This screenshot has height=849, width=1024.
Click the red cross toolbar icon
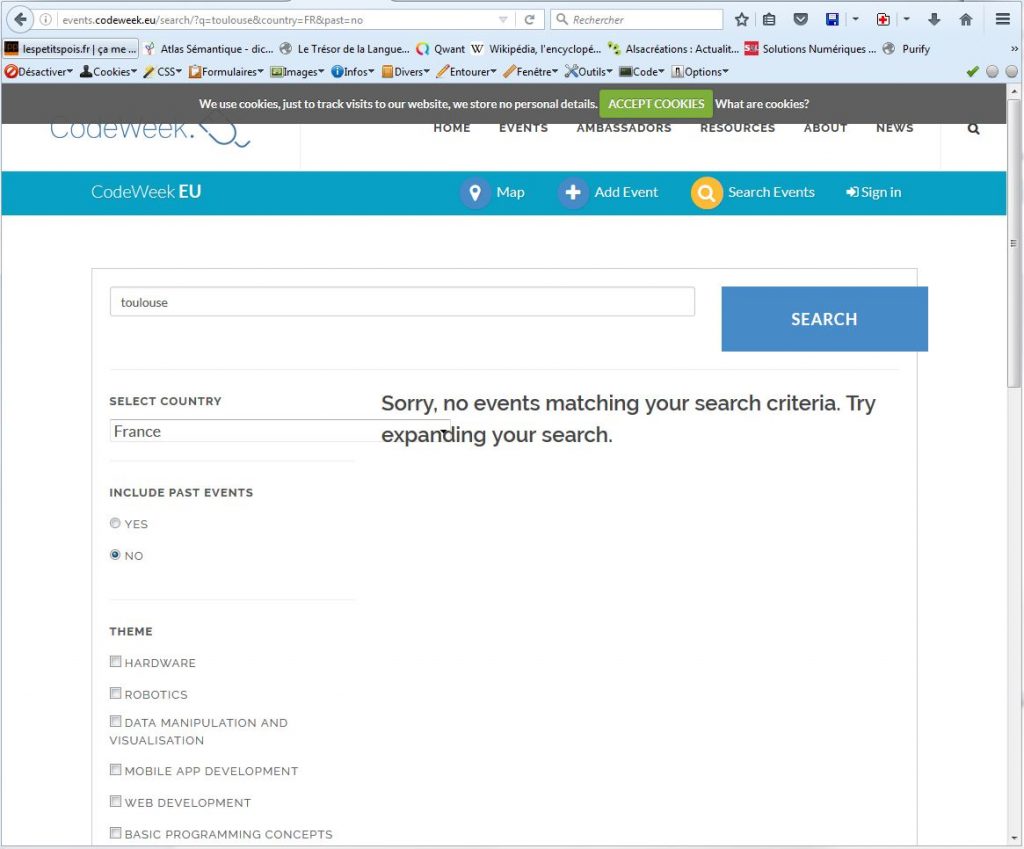click(883, 20)
